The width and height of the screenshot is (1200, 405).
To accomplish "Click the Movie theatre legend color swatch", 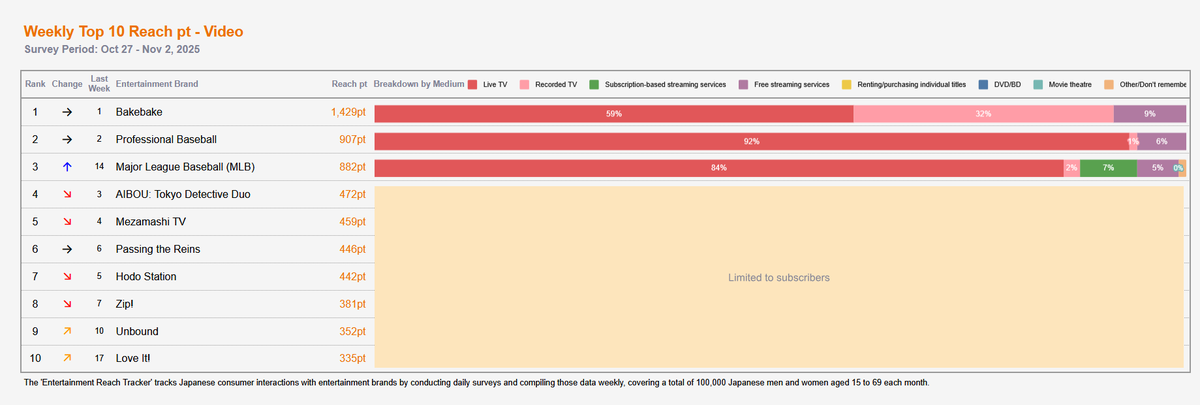I will 1039,85.
